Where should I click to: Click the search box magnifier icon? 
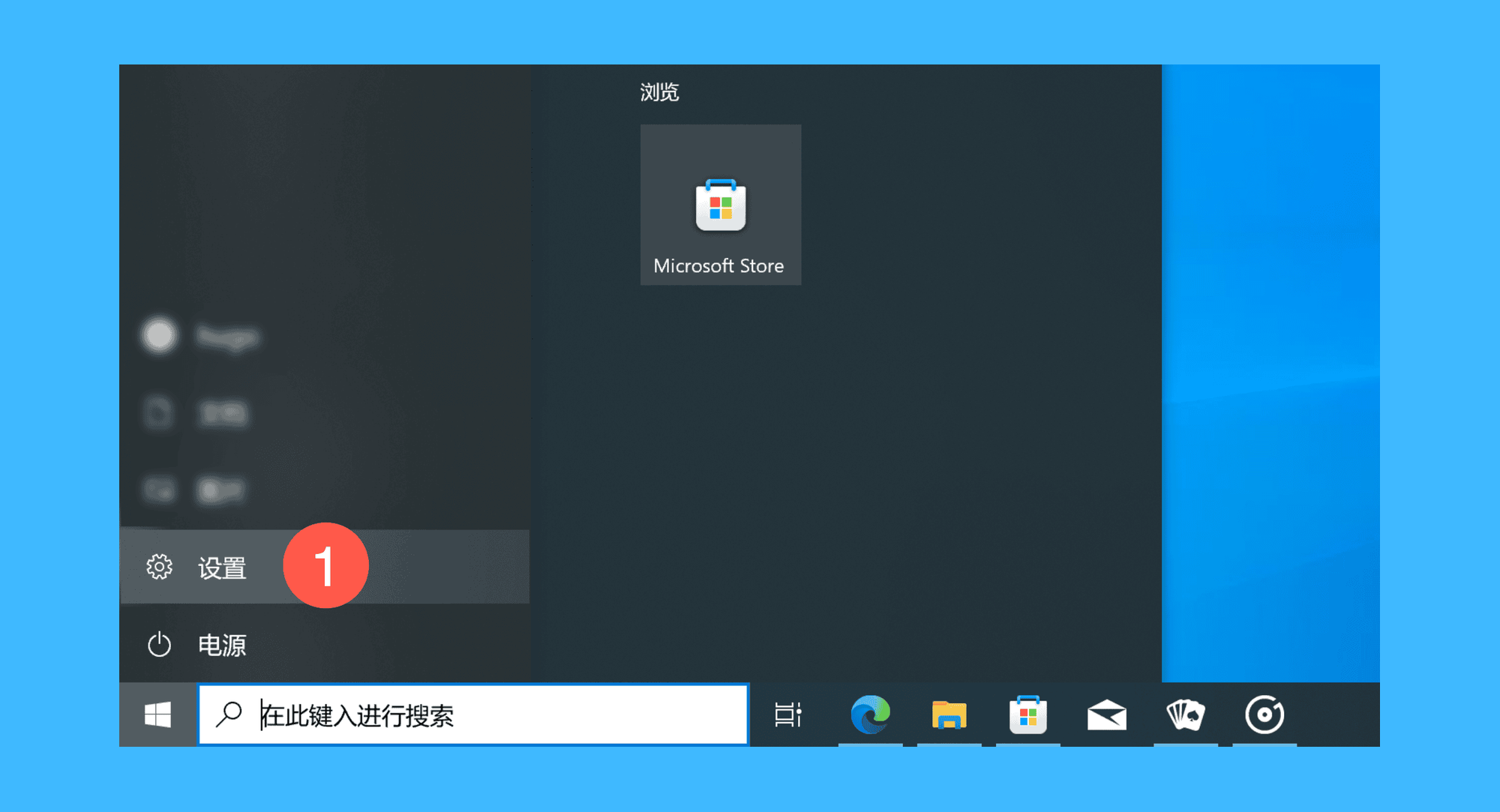coord(229,714)
